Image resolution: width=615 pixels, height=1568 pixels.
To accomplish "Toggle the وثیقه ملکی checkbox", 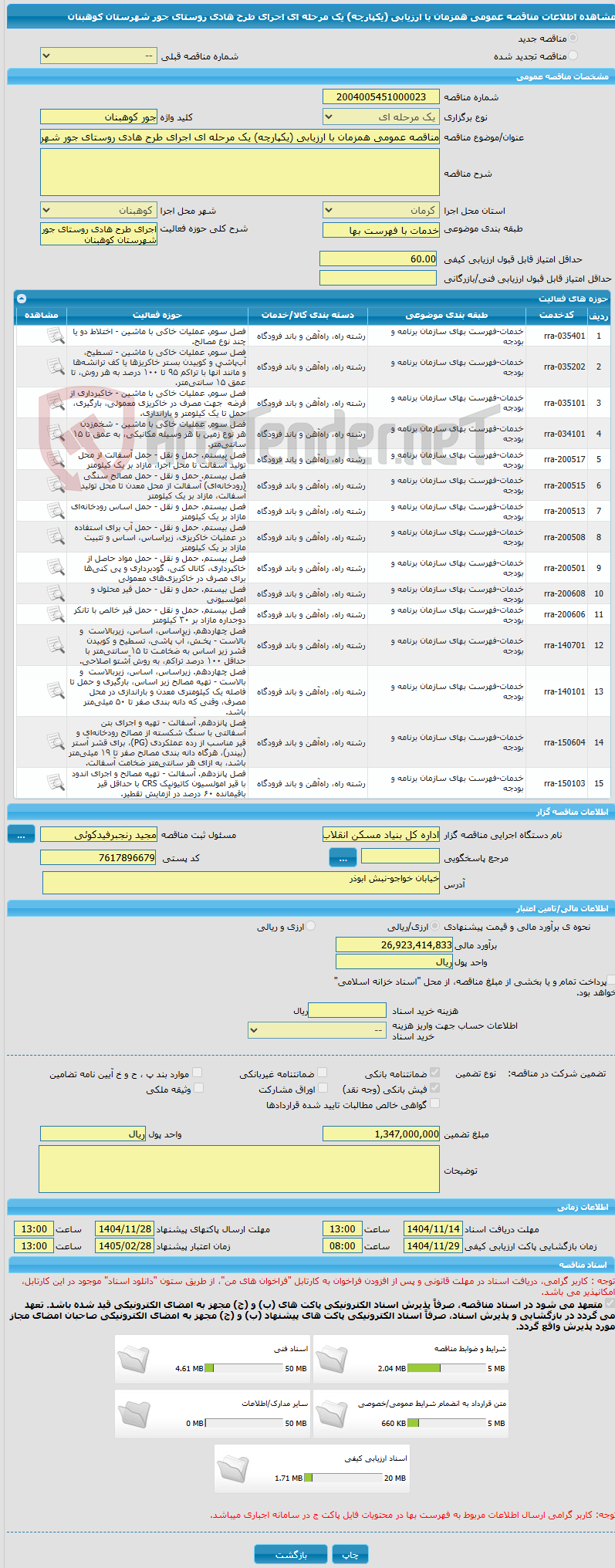I will pos(198,1088).
